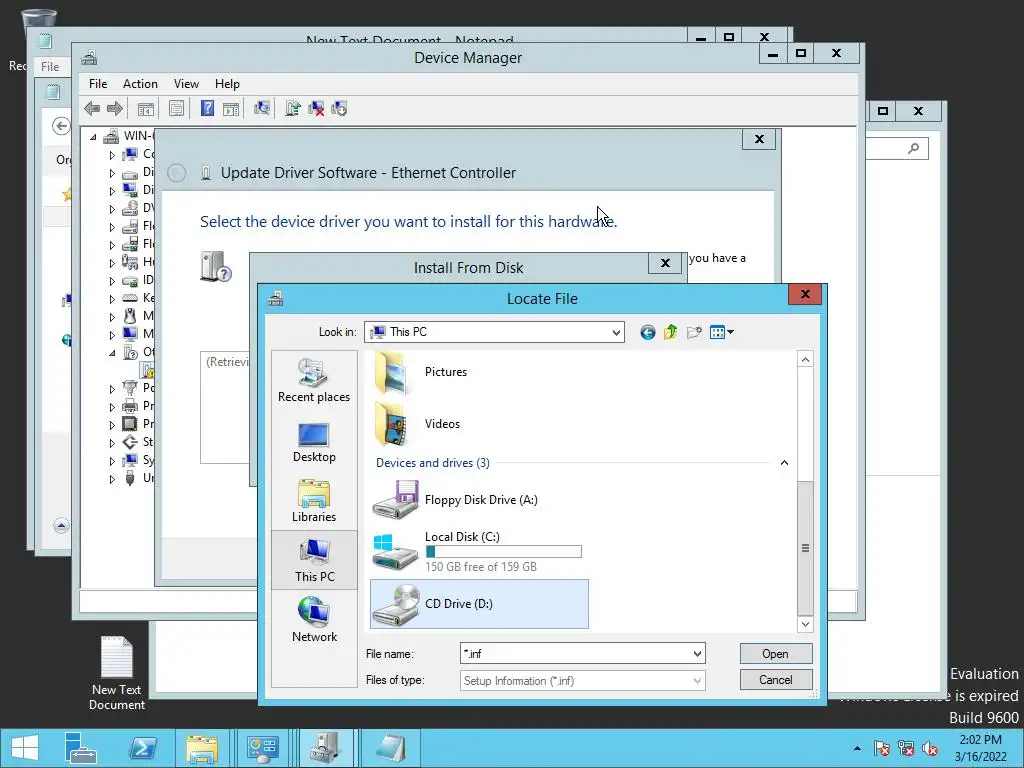The image size is (1024, 768).
Task: Click Device Manager toolbar Forward arrow
Action: coord(114,108)
